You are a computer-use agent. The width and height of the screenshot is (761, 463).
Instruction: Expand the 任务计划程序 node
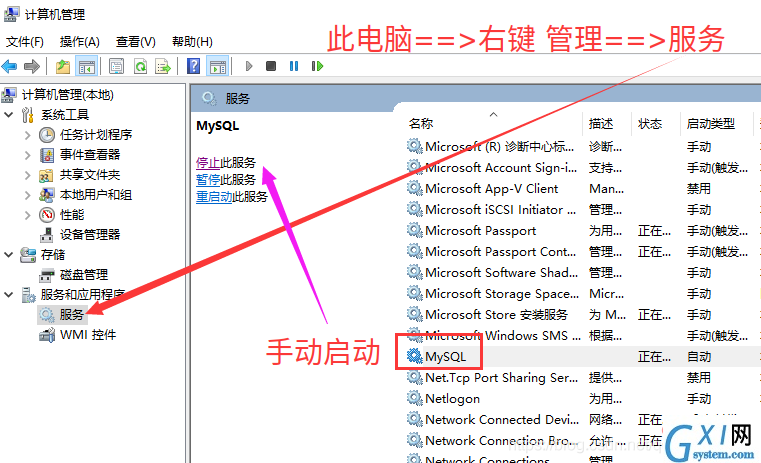28,135
